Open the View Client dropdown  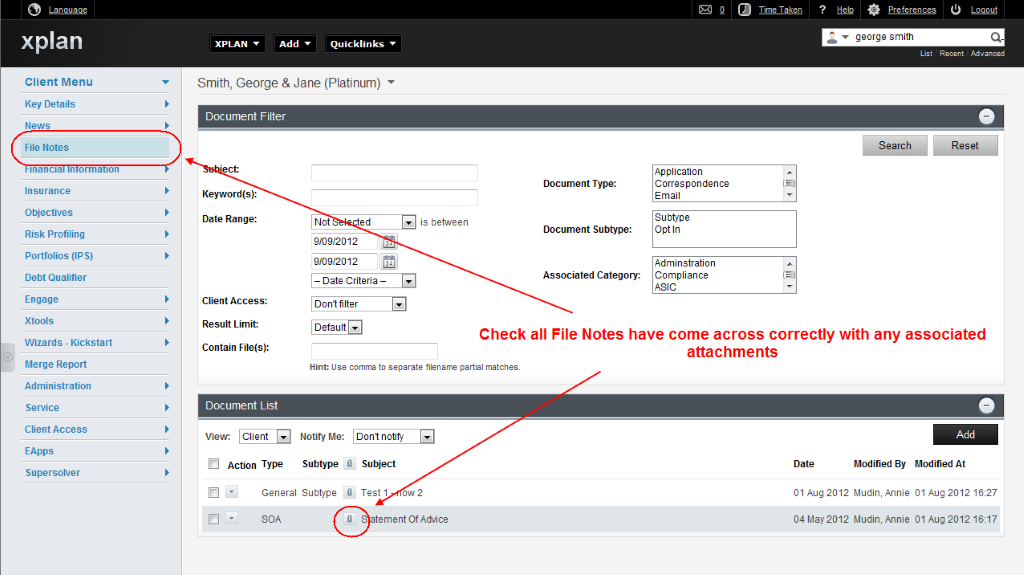point(264,436)
